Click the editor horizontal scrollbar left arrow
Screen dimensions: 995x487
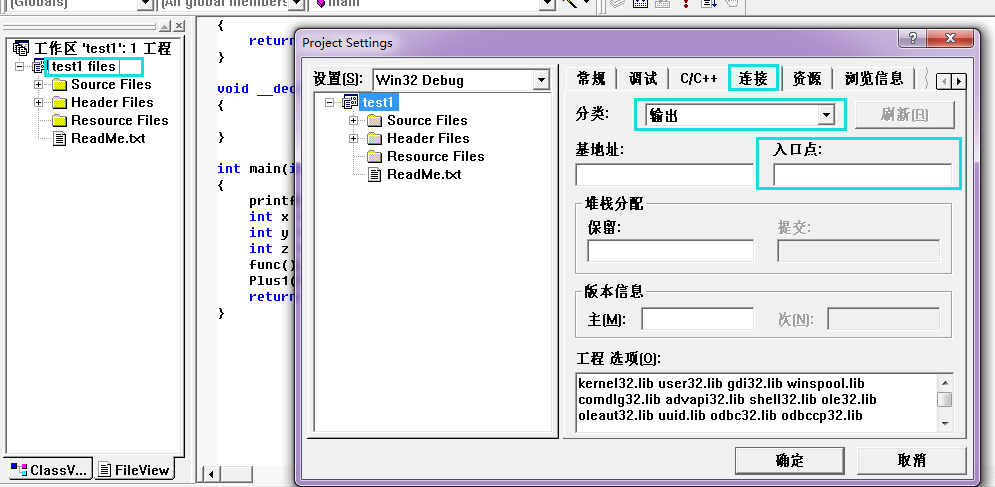[x=211, y=474]
